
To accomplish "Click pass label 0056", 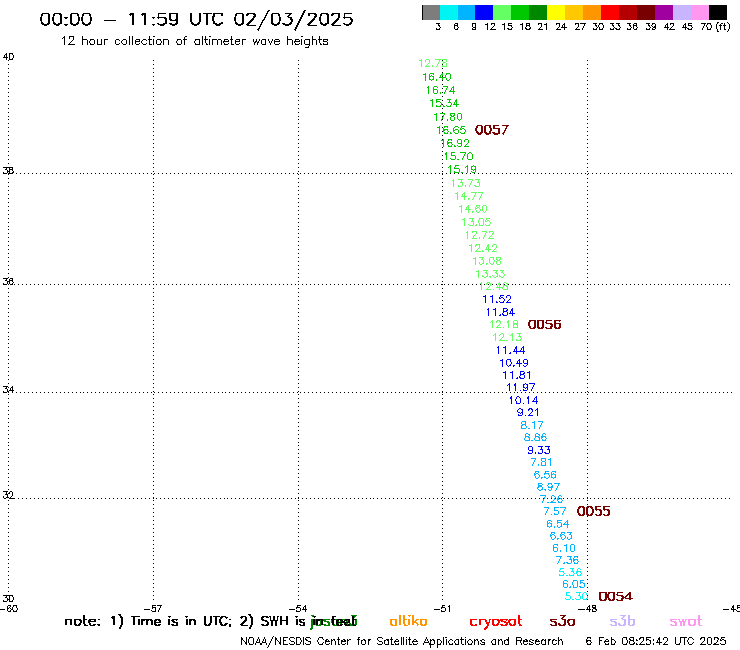I will point(544,324).
